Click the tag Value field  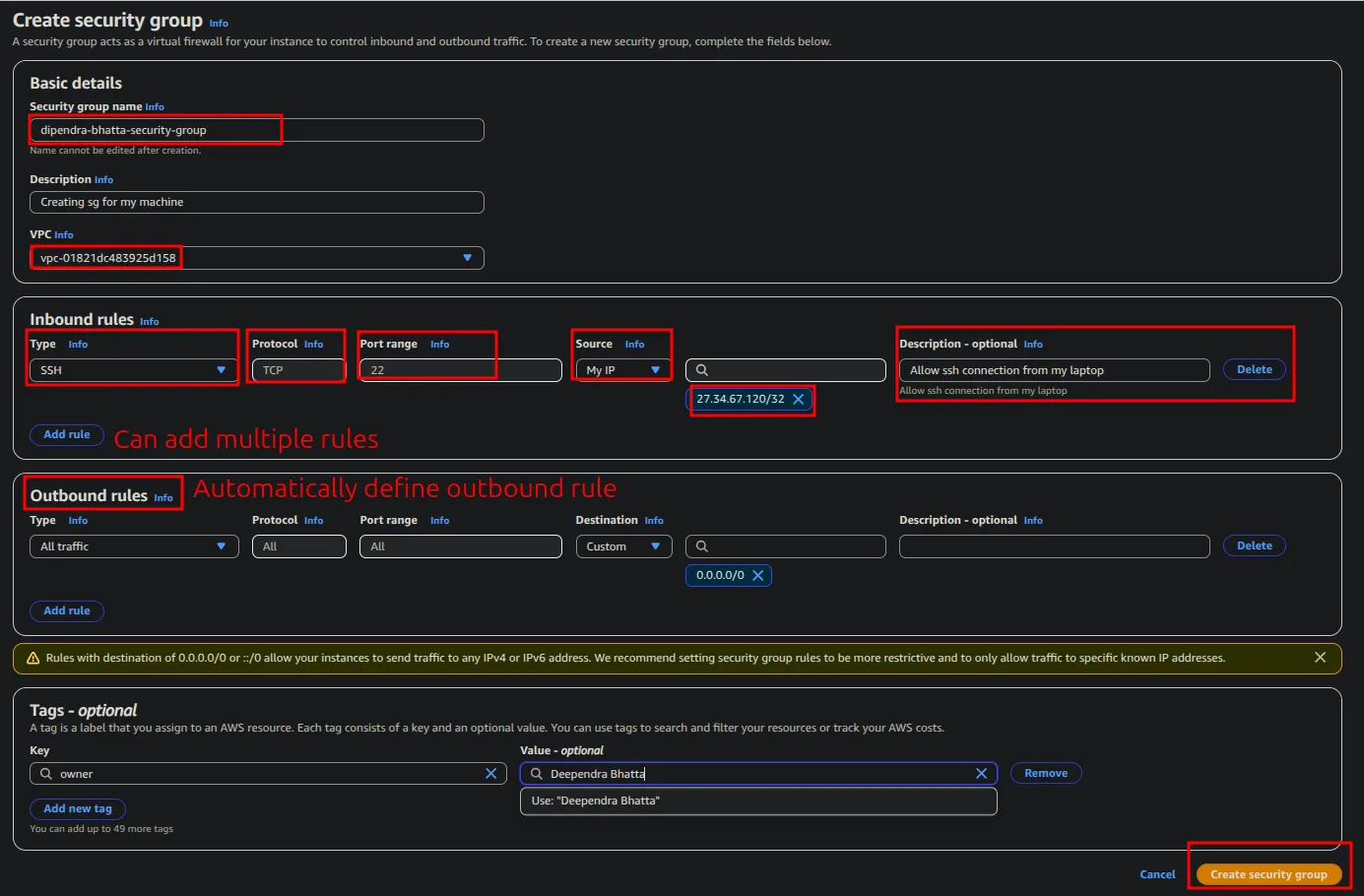click(758, 774)
